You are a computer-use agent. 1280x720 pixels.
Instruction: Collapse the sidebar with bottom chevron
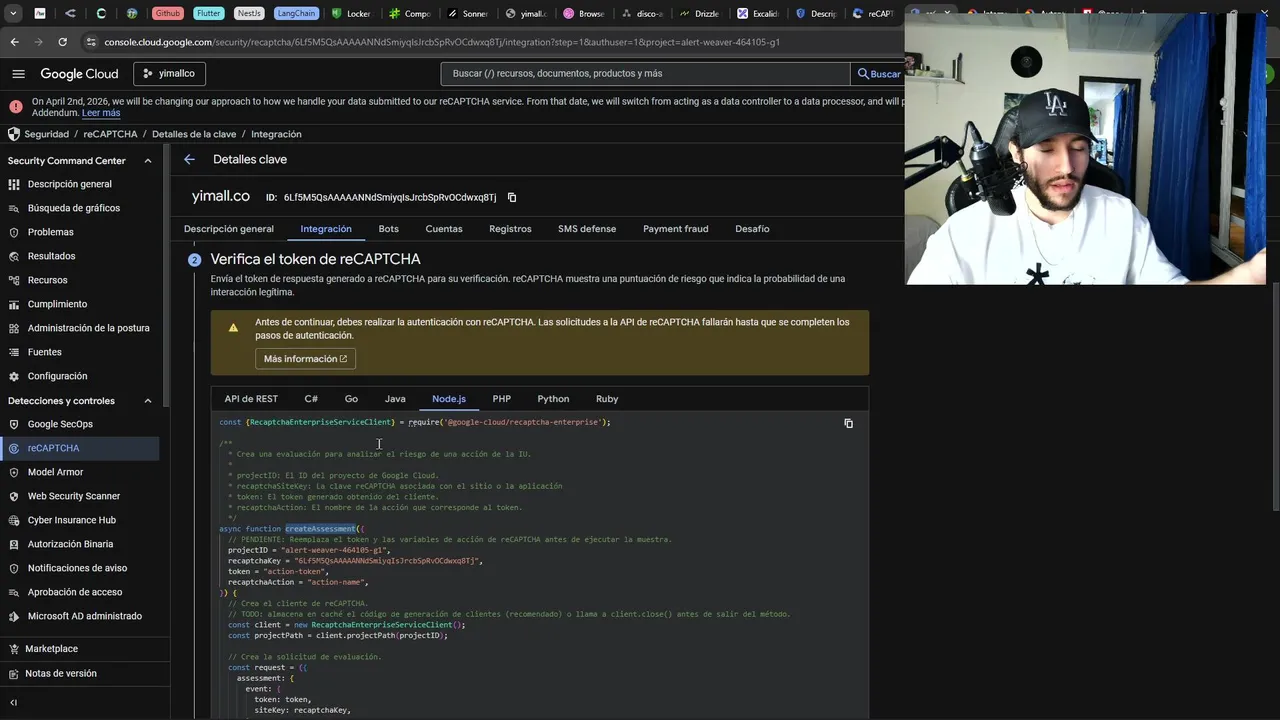coord(14,703)
